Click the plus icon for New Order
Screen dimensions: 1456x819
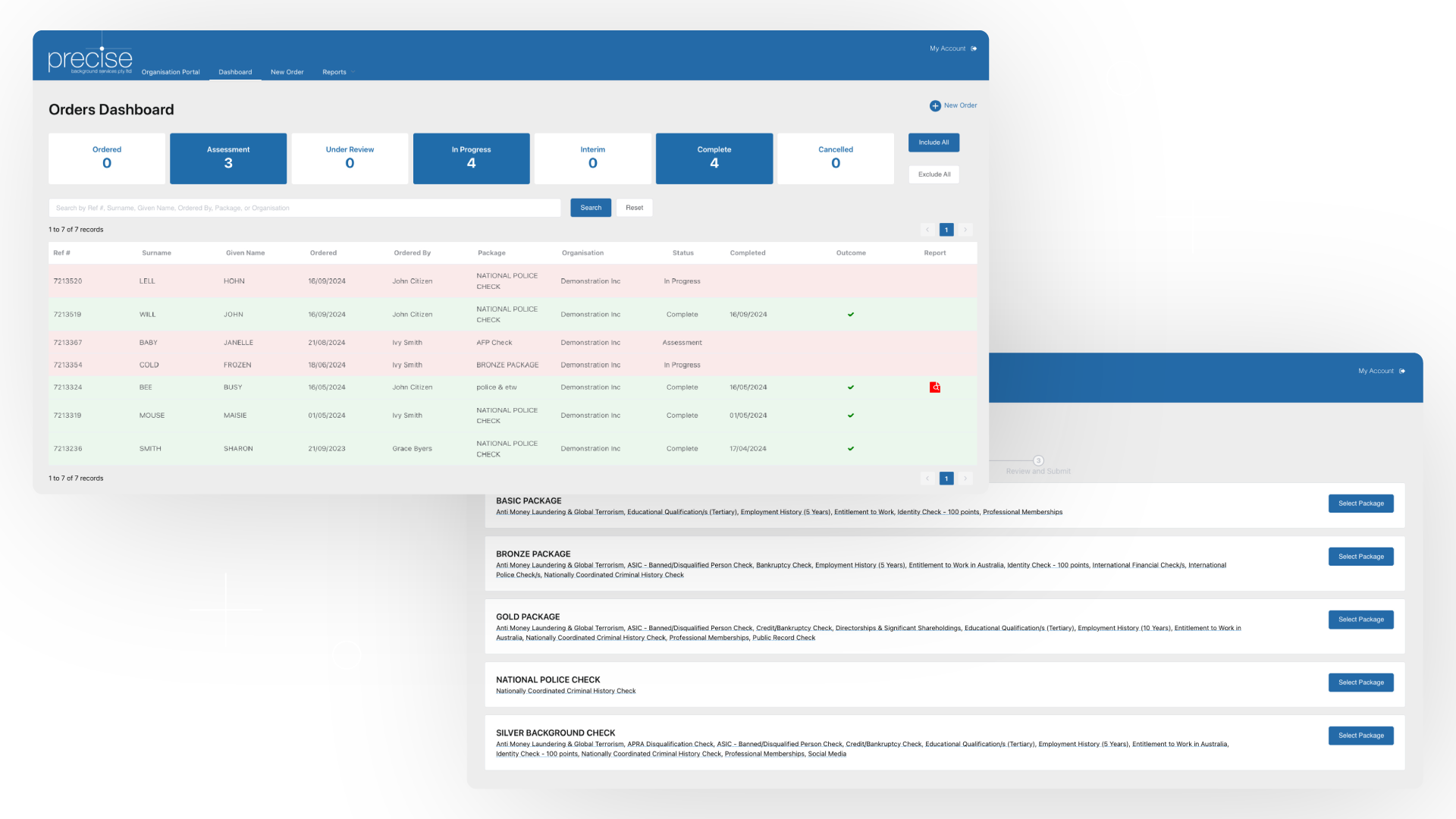(935, 106)
